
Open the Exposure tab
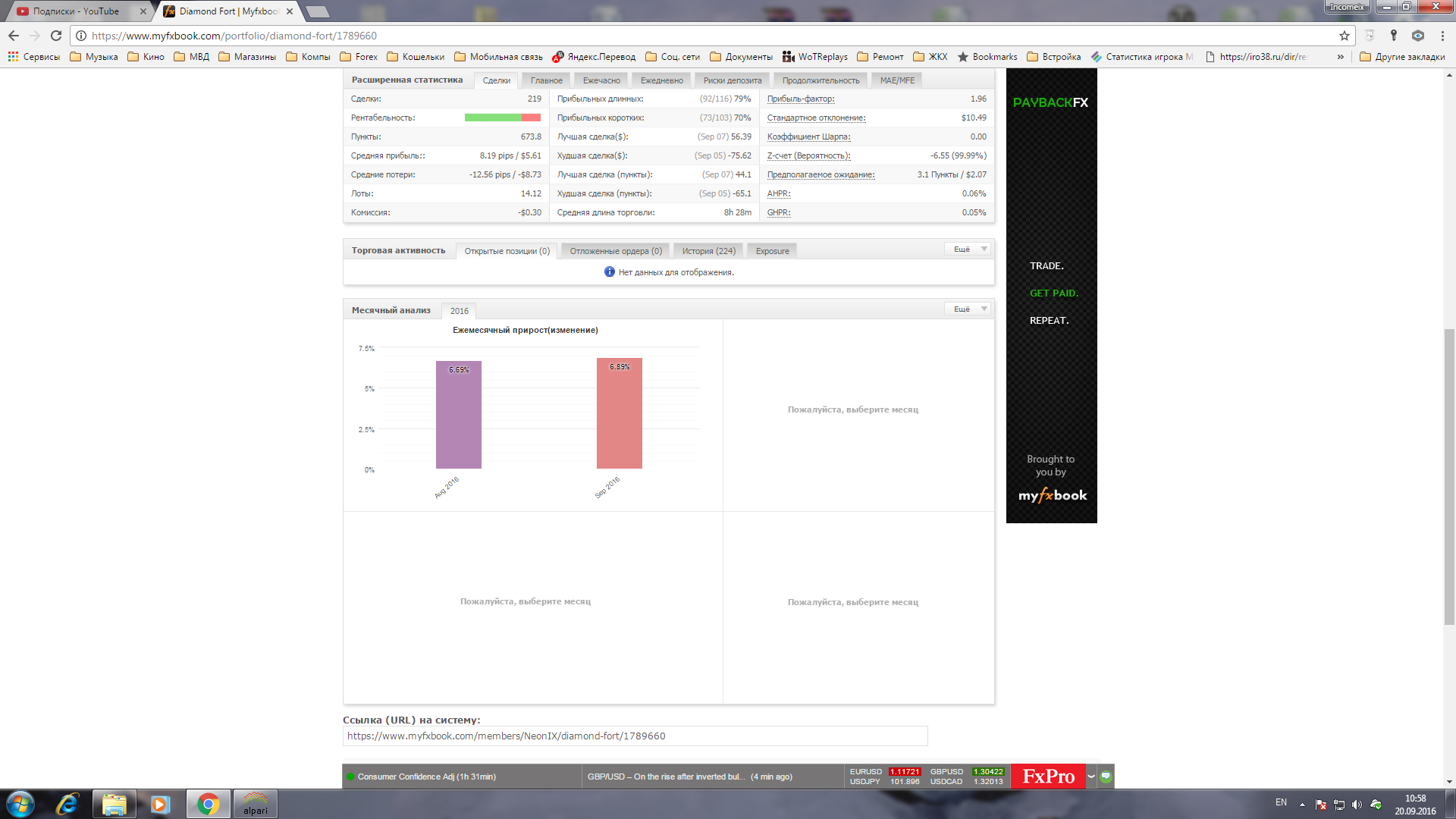(x=772, y=251)
